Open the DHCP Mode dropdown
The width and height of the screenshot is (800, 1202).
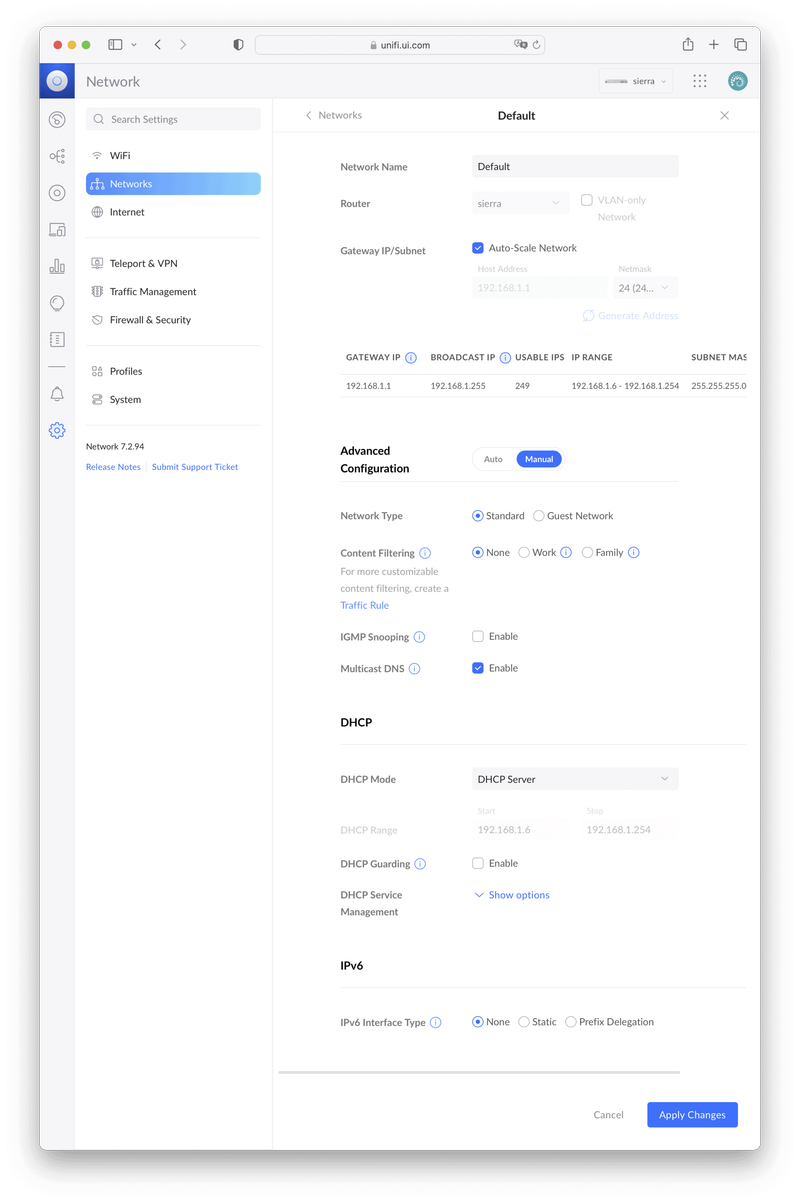click(x=575, y=779)
